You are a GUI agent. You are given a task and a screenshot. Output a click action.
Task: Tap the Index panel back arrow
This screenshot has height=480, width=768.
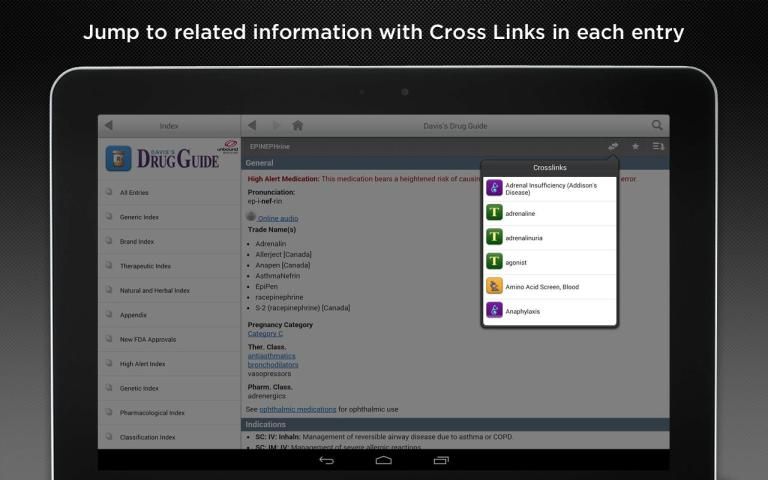pos(109,126)
